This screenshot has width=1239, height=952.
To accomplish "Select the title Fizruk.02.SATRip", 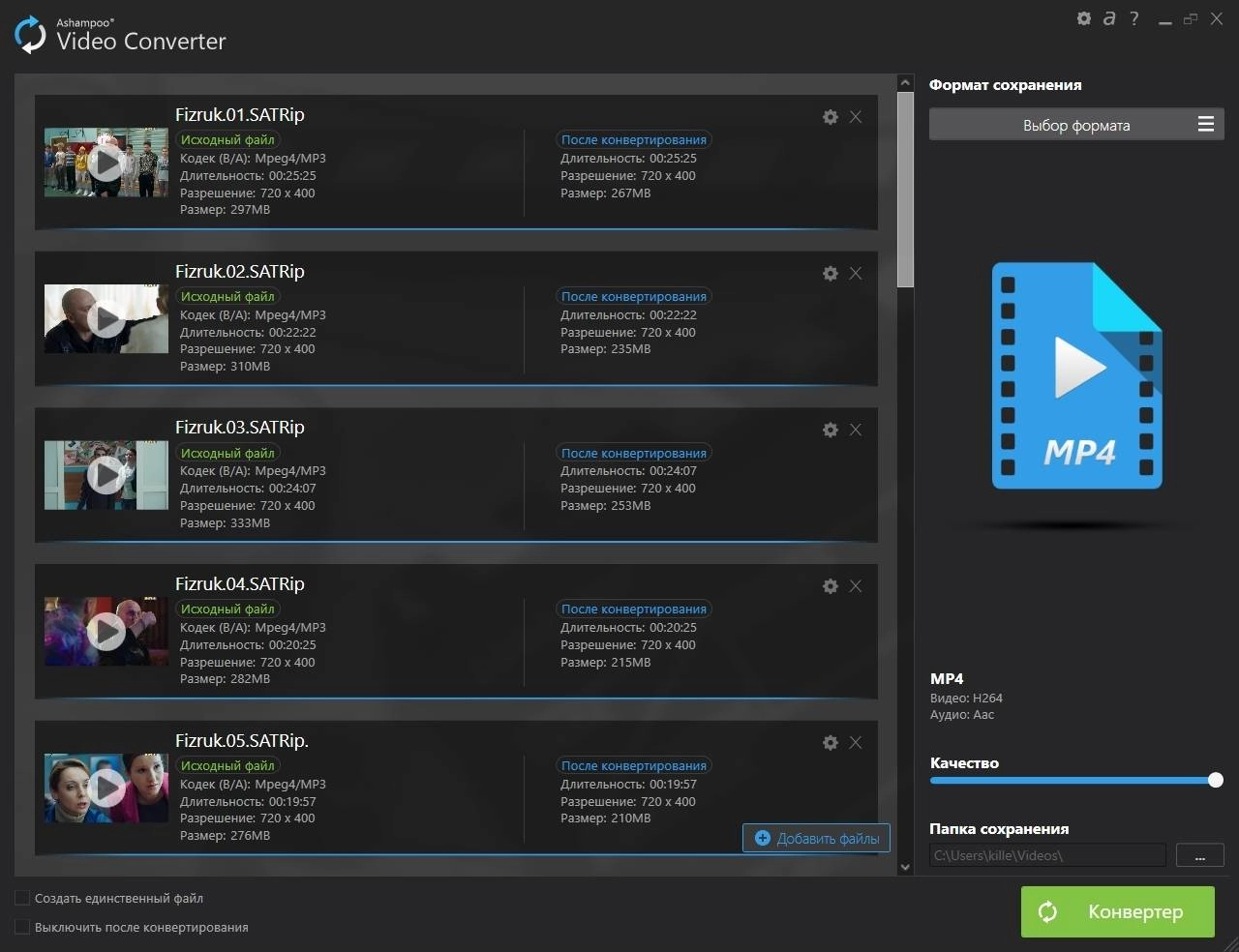I will click(240, 272).
